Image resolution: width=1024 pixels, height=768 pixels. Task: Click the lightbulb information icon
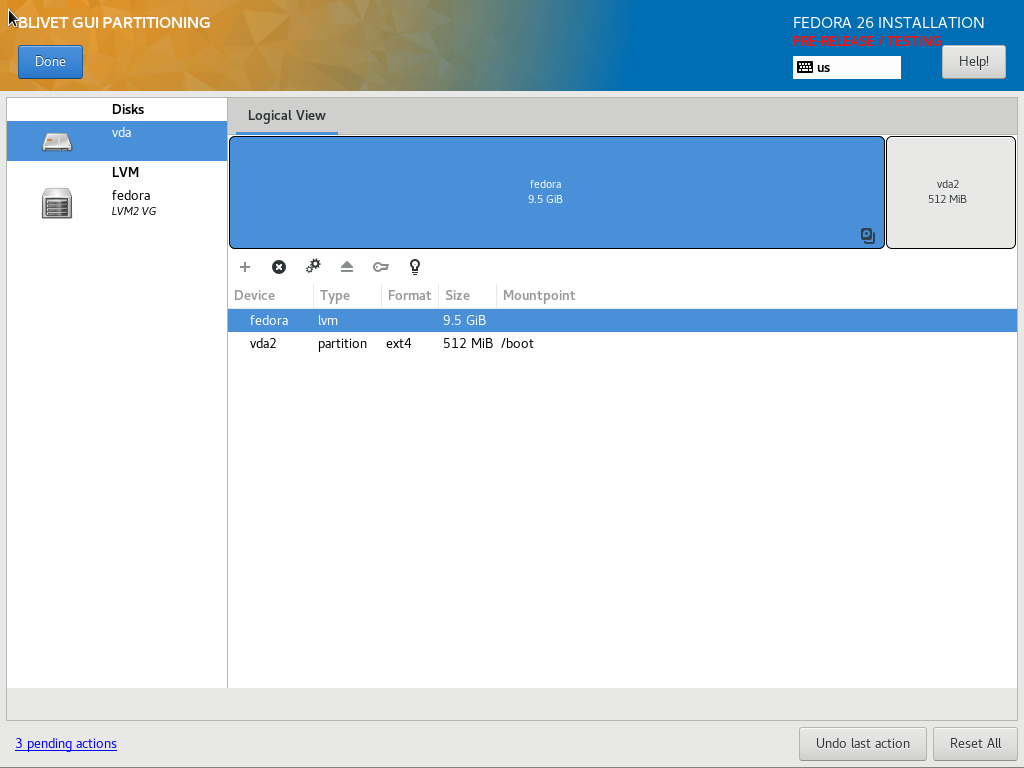click(415, 266)
